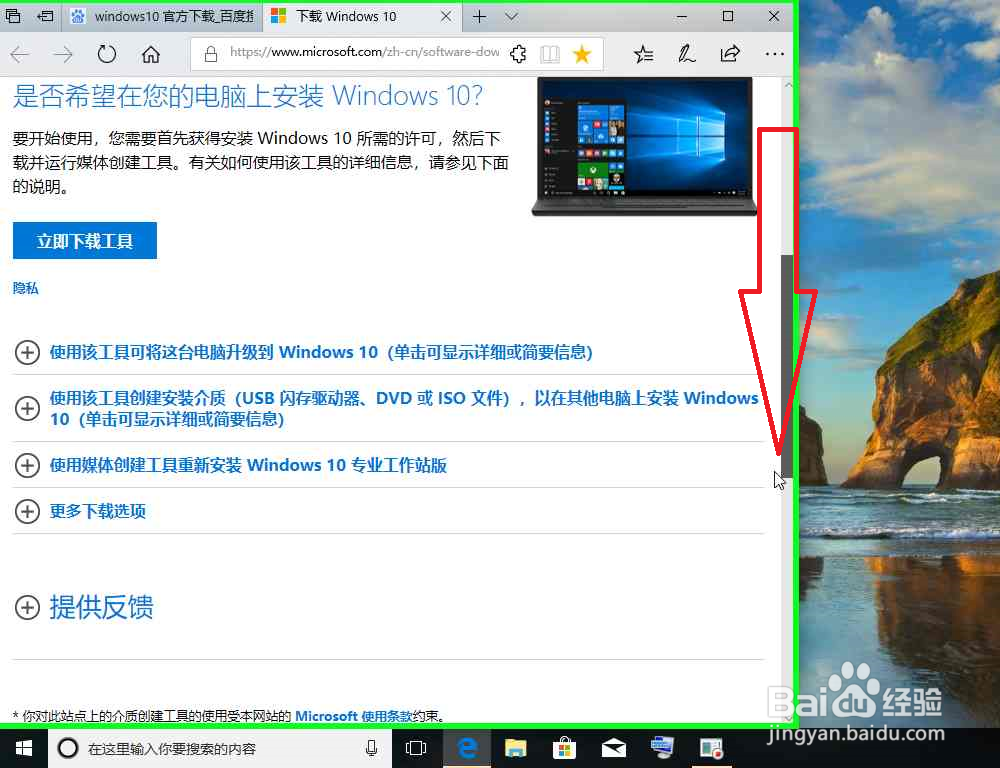Toggle the reading view book icon
Screen dimensions: 1000x768
pyautogui.click(x=550, y=54)
